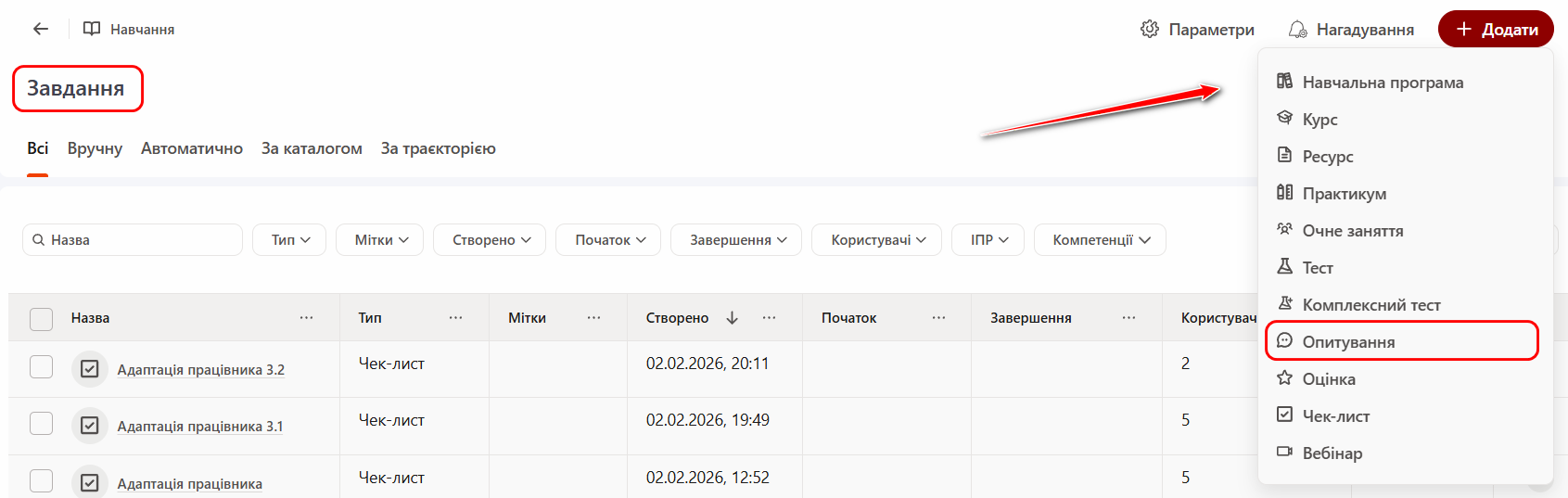Viewport: 1568px width, 498px height.
Task: Click the Нагадування bell icon
Action: coord(1298,30)
